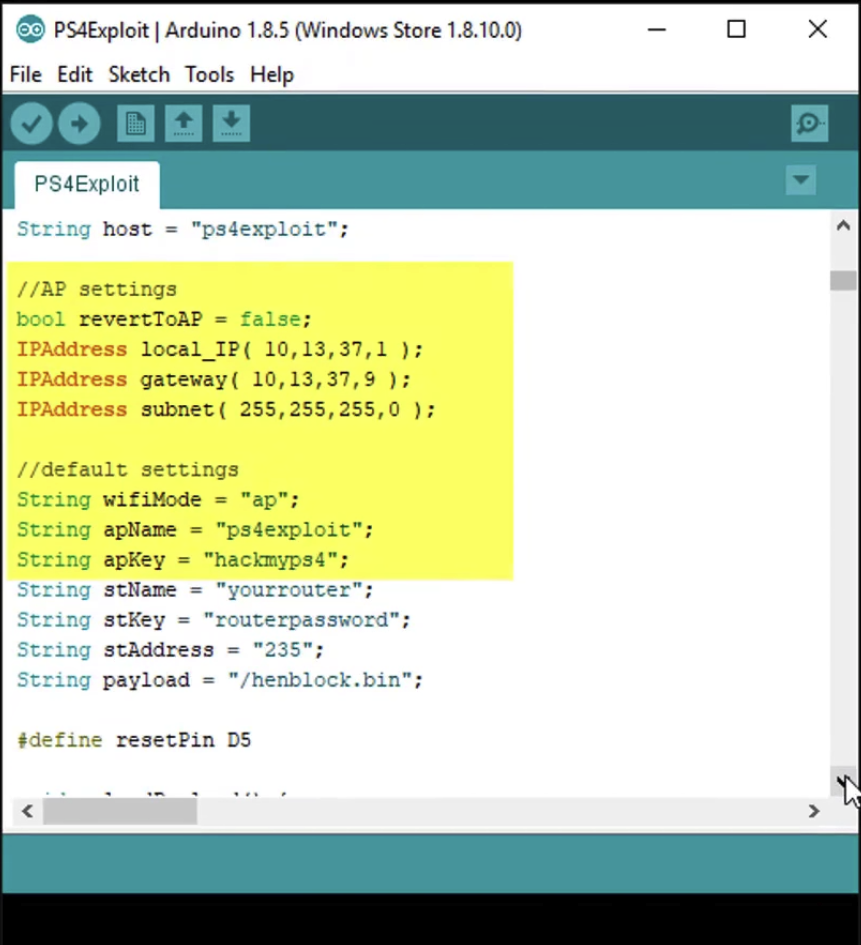Click the String wifiMode = "ap"; line
Image resolution: width=861 pixels, height=945 pixels.
pyautogui.click(x=158, y=500)
